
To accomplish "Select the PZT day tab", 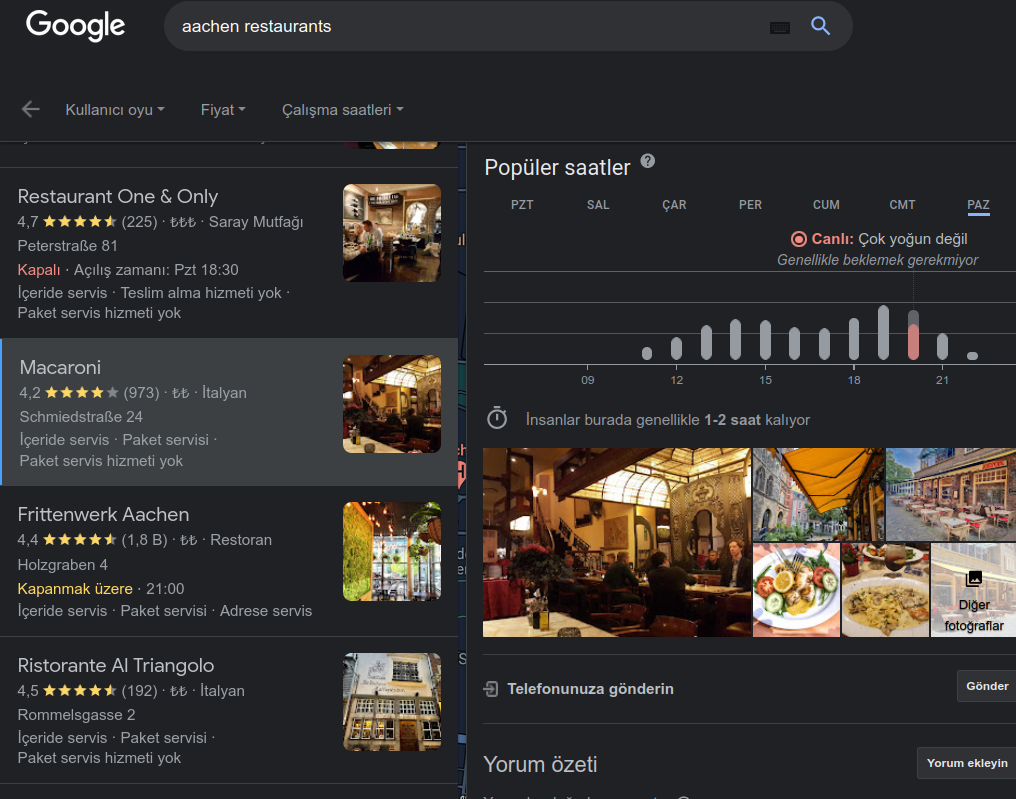I will pyautogui.click(x=522, y=205).
